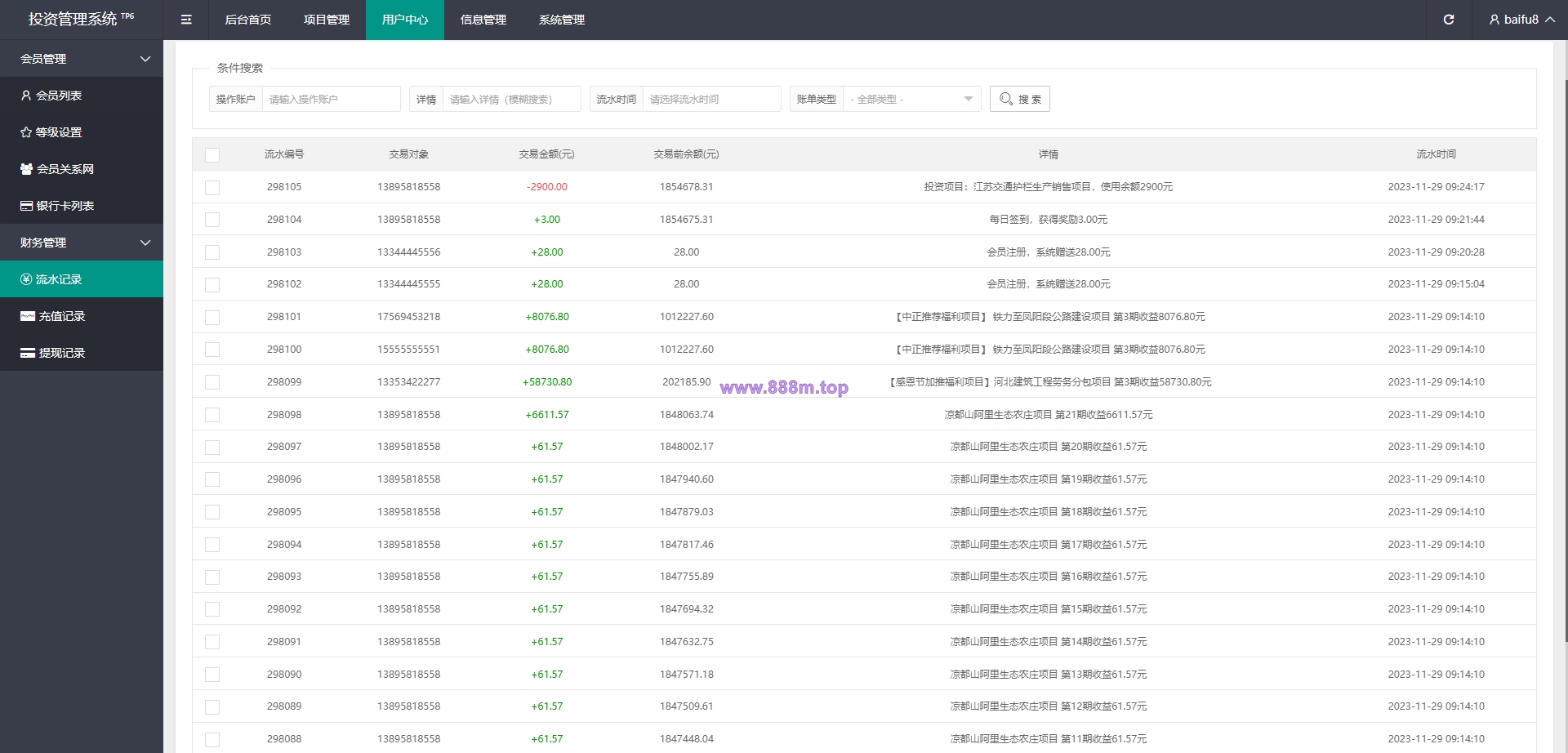The width and height of the screenshot is (1568, 753).
Task: Open the 系统管理 tab
Action: click(x=562, y=20)
